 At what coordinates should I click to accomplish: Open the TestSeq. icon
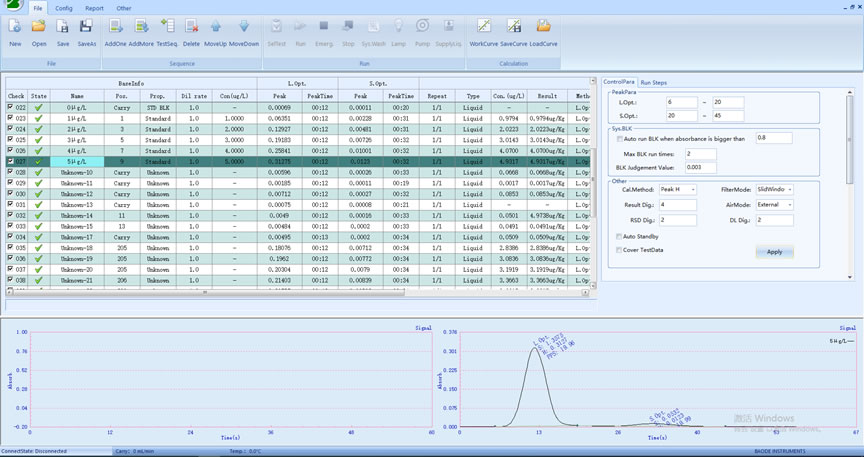pos(166,26)
